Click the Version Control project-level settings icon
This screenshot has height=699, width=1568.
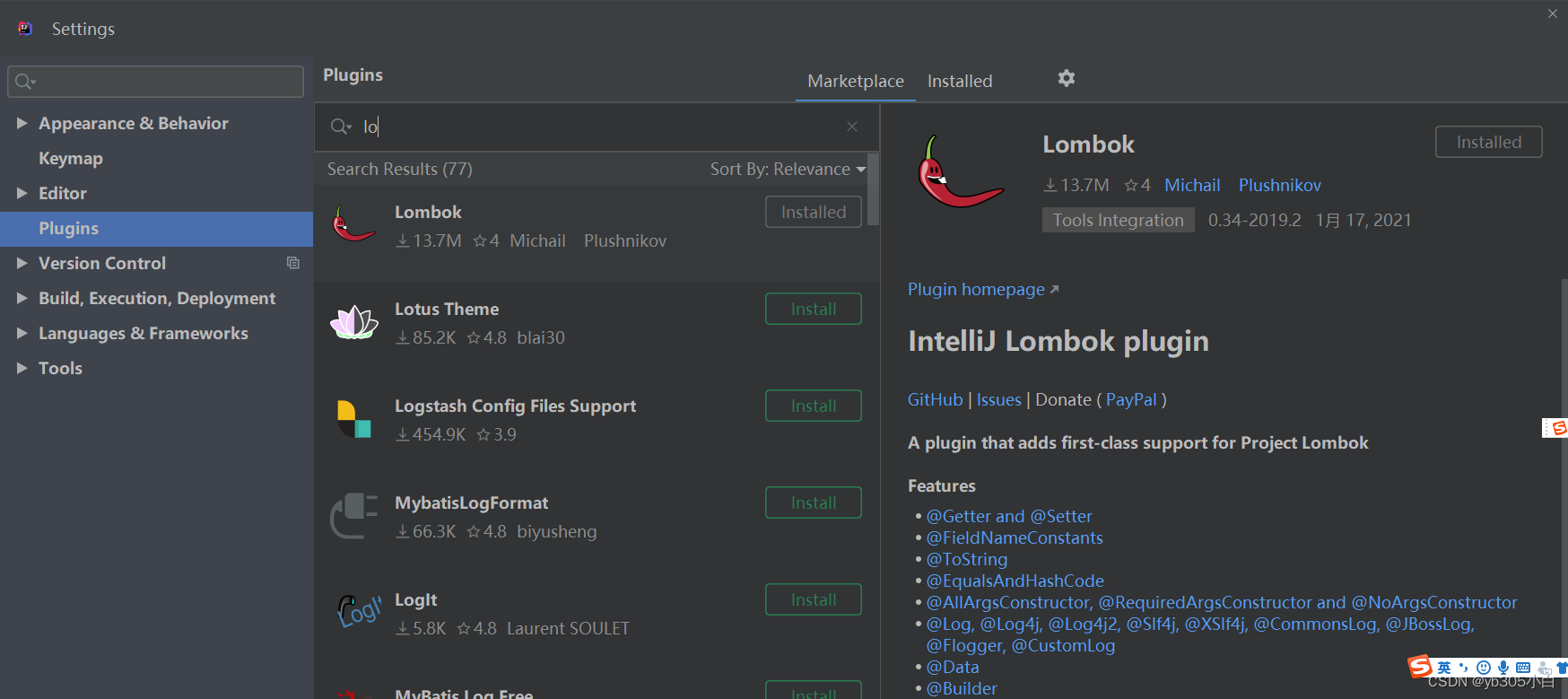(x=293, y=263)
